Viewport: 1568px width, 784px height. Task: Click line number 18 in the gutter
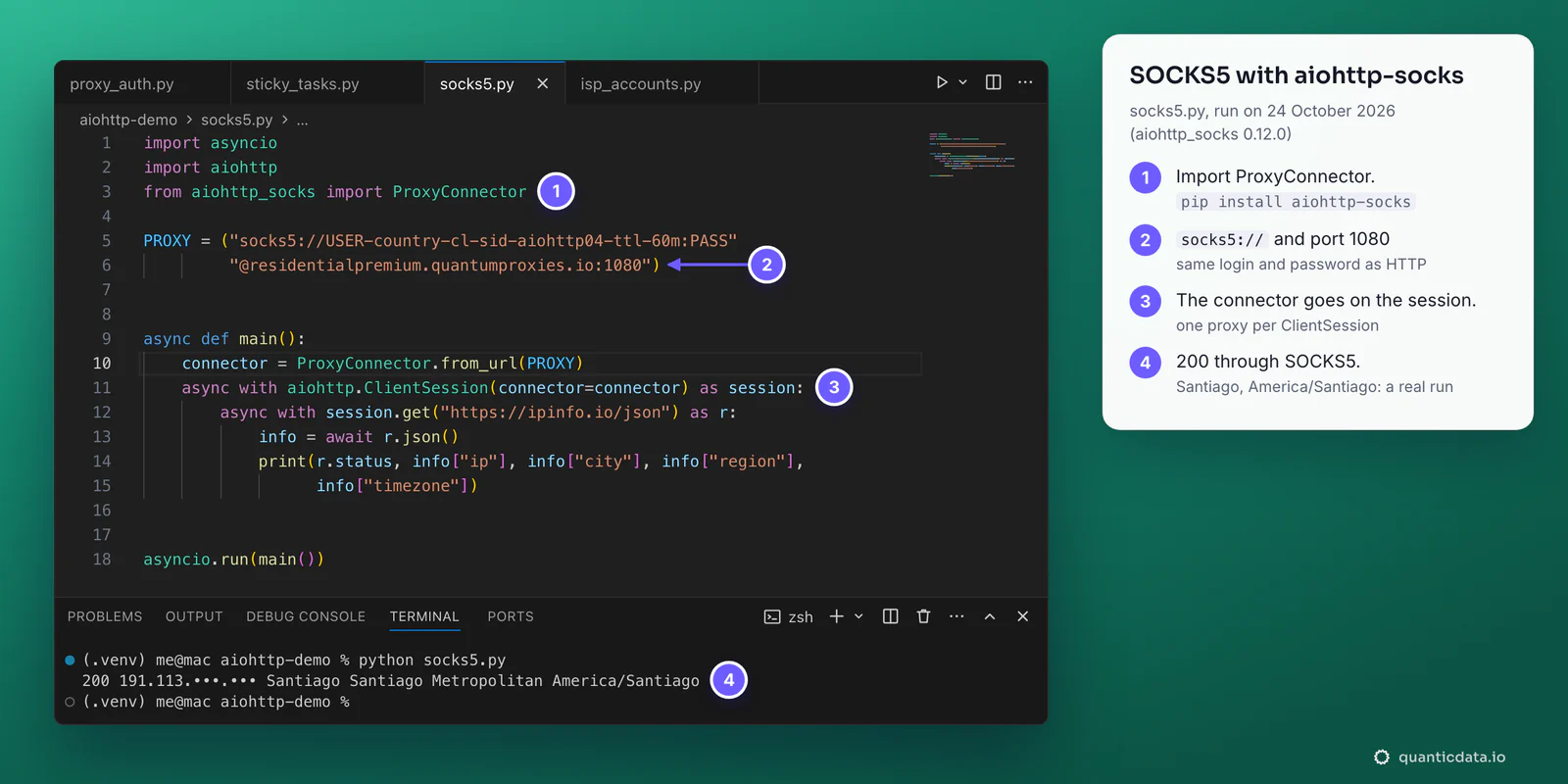(102, 560)
